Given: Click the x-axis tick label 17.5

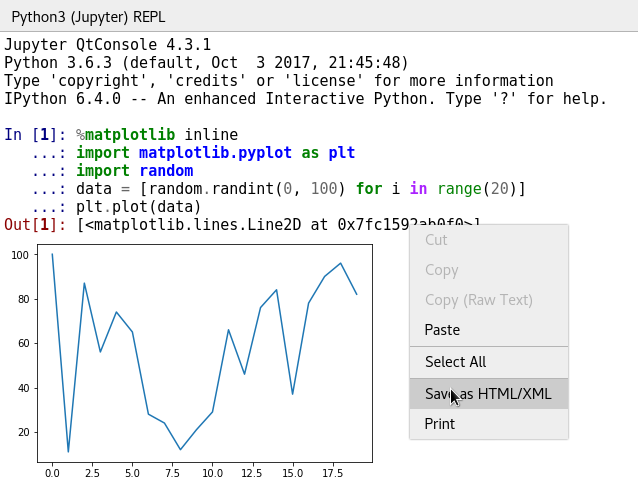Looking at the screenshot, I should point(332,473).
